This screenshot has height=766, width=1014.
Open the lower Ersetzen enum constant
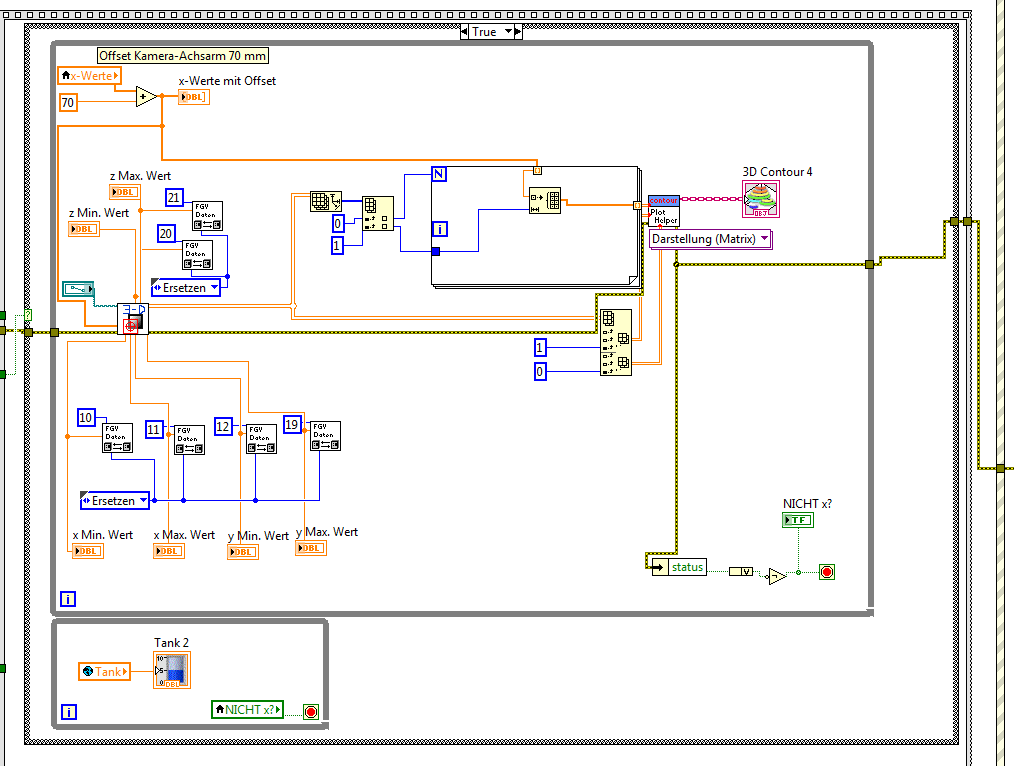tap(114, 501)
